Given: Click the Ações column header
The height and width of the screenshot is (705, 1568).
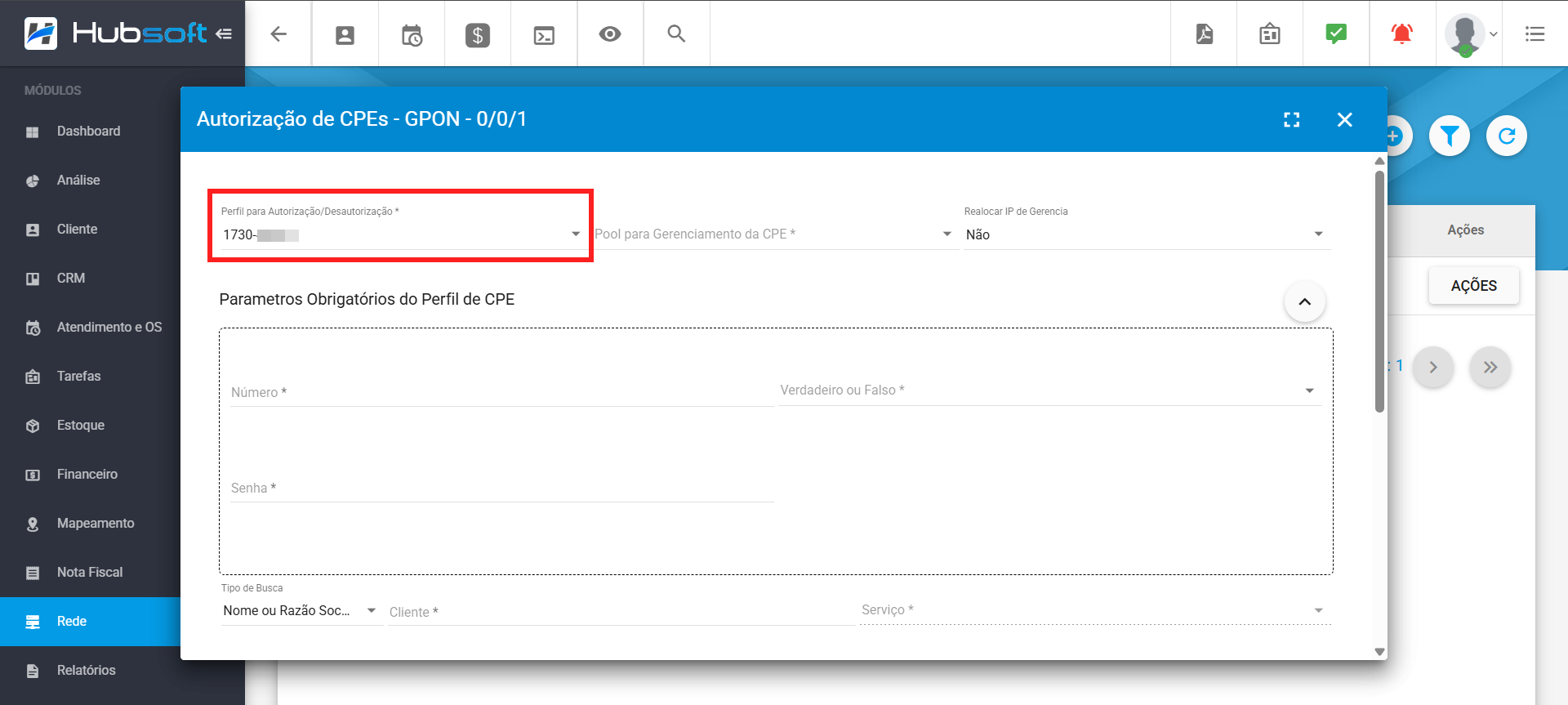Looking at the screenshot, I should tap(1465, 230).
